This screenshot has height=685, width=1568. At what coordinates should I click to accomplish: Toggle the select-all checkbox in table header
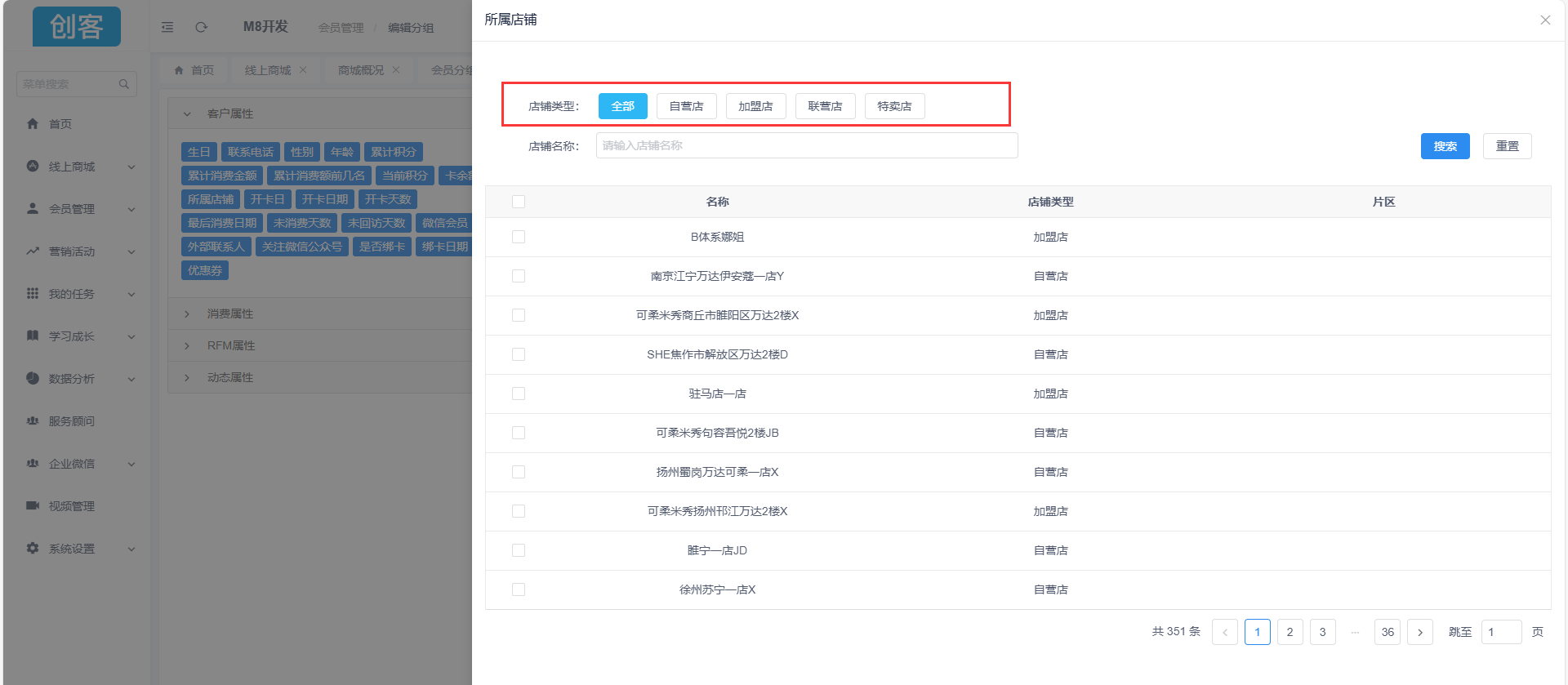(x=519, y=202)
